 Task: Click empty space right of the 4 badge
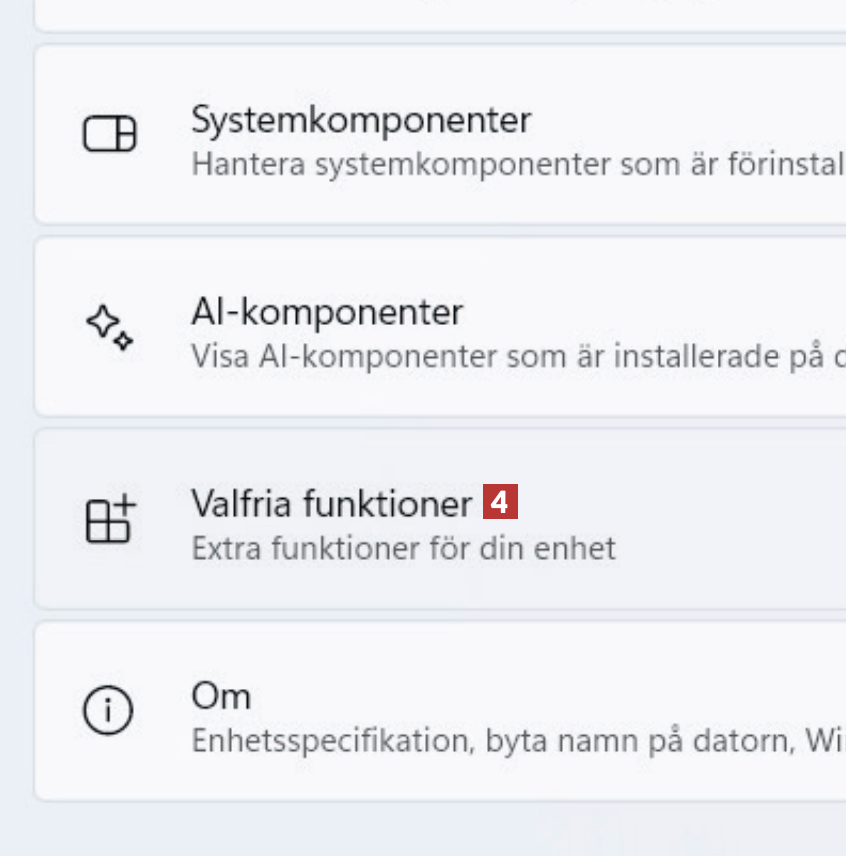pyautogui.click(x=680, y=503)
